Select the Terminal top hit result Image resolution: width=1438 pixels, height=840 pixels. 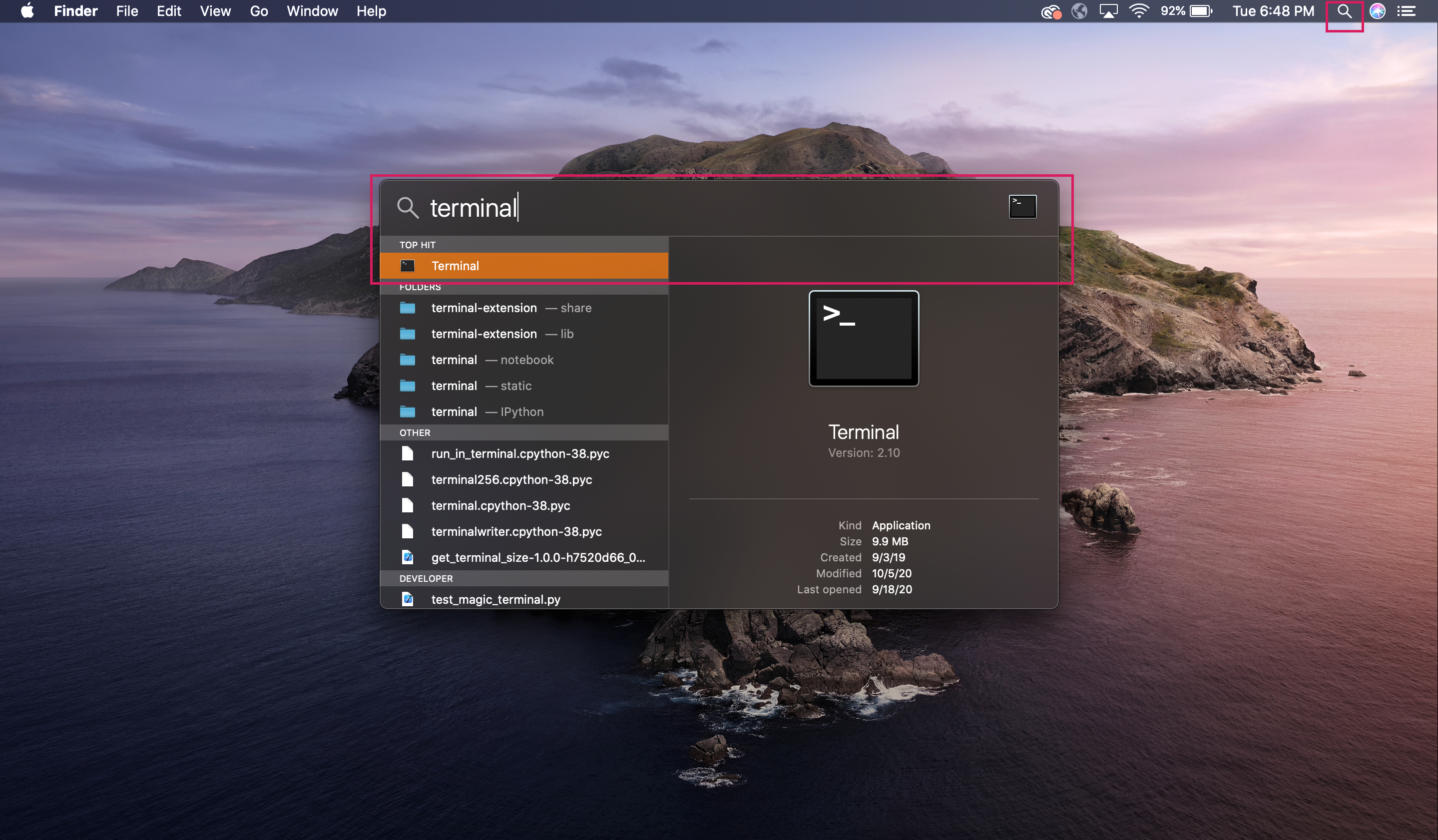(x=524, y=266)
